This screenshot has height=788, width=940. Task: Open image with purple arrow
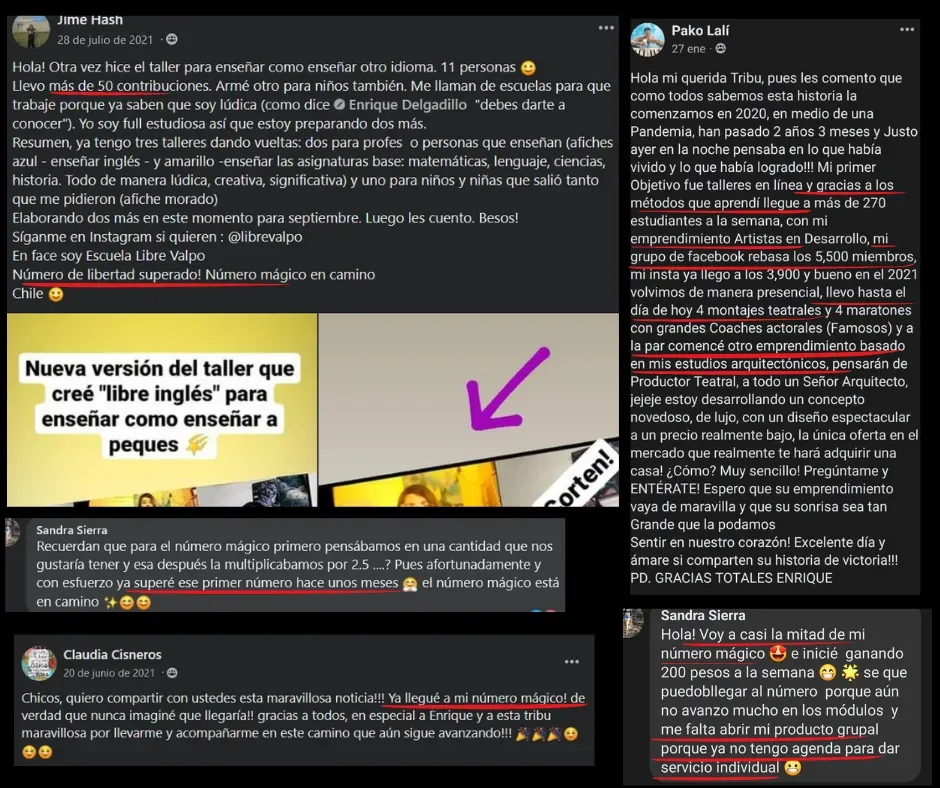click(x=469, y=410)
